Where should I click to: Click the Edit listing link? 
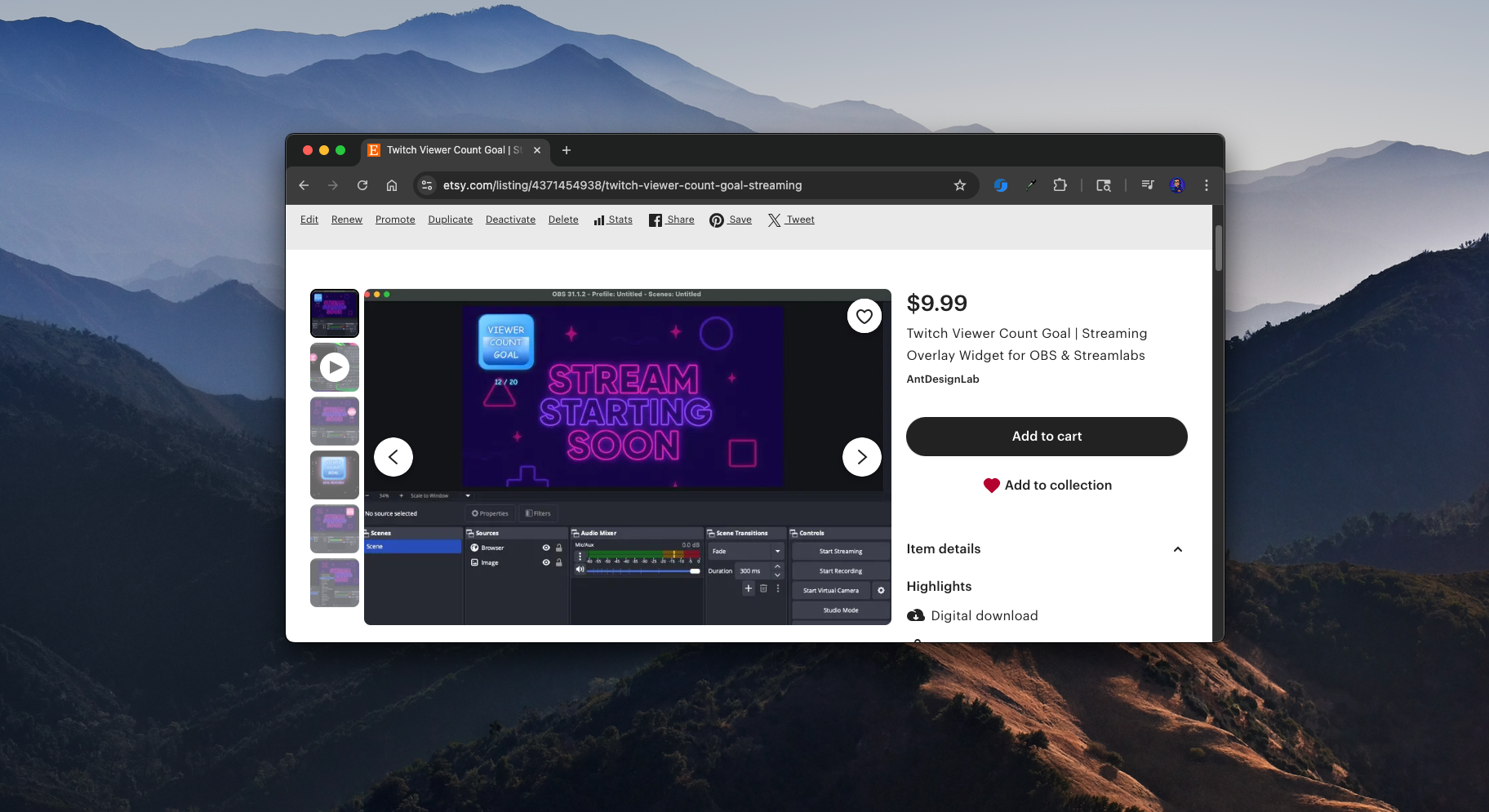point(309,220)
